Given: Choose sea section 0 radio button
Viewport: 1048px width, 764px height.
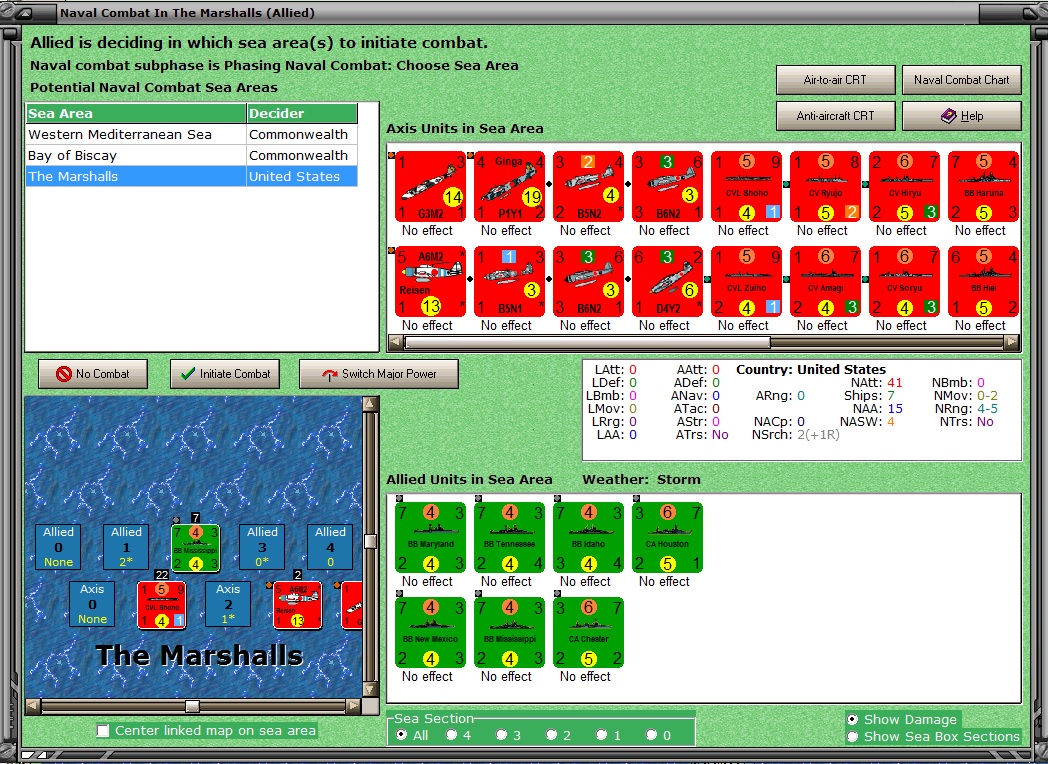Looking at the screenshot, I should tap(652, 735).
